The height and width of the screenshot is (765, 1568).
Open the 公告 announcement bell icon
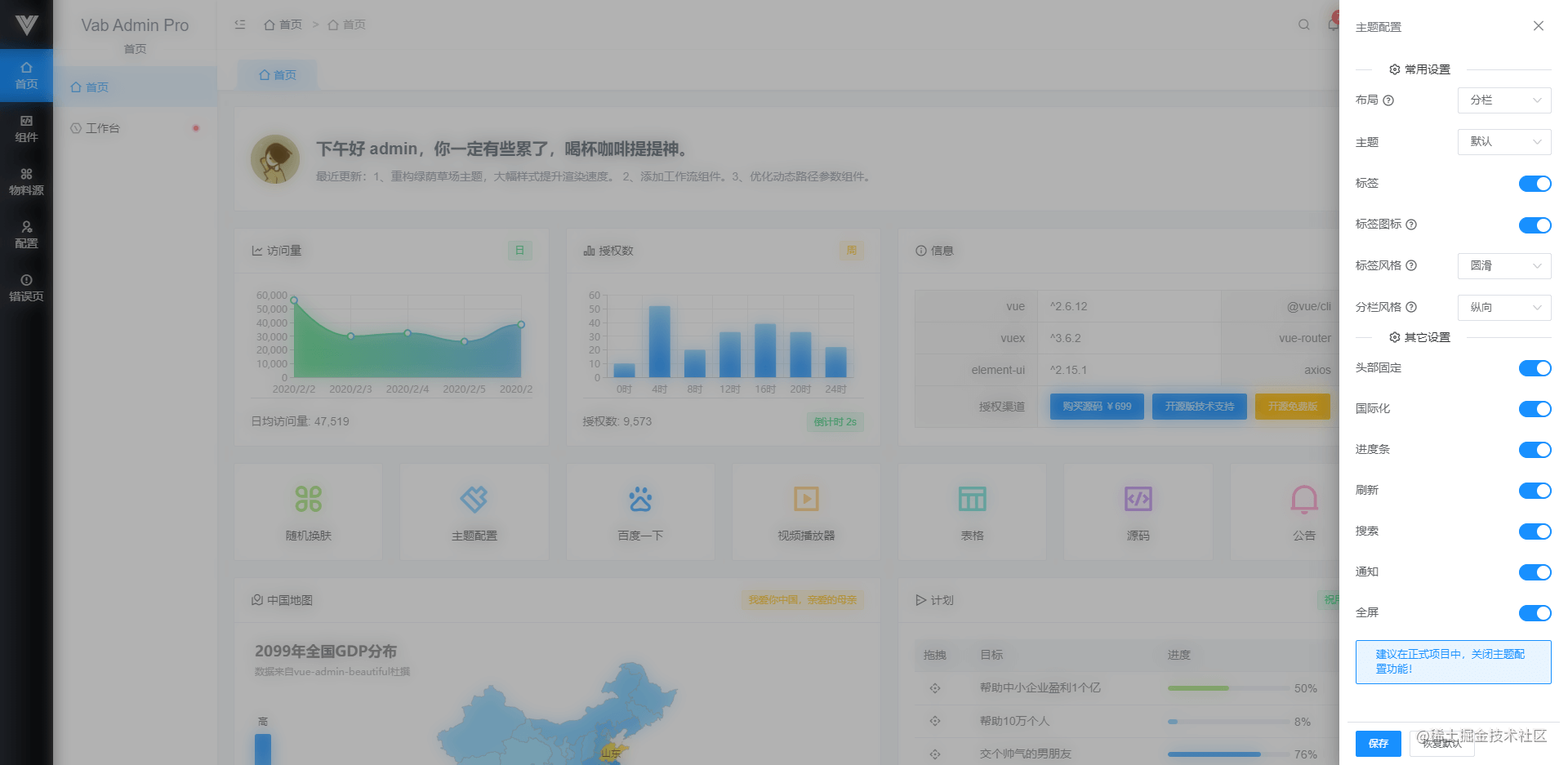[1303, 510]
